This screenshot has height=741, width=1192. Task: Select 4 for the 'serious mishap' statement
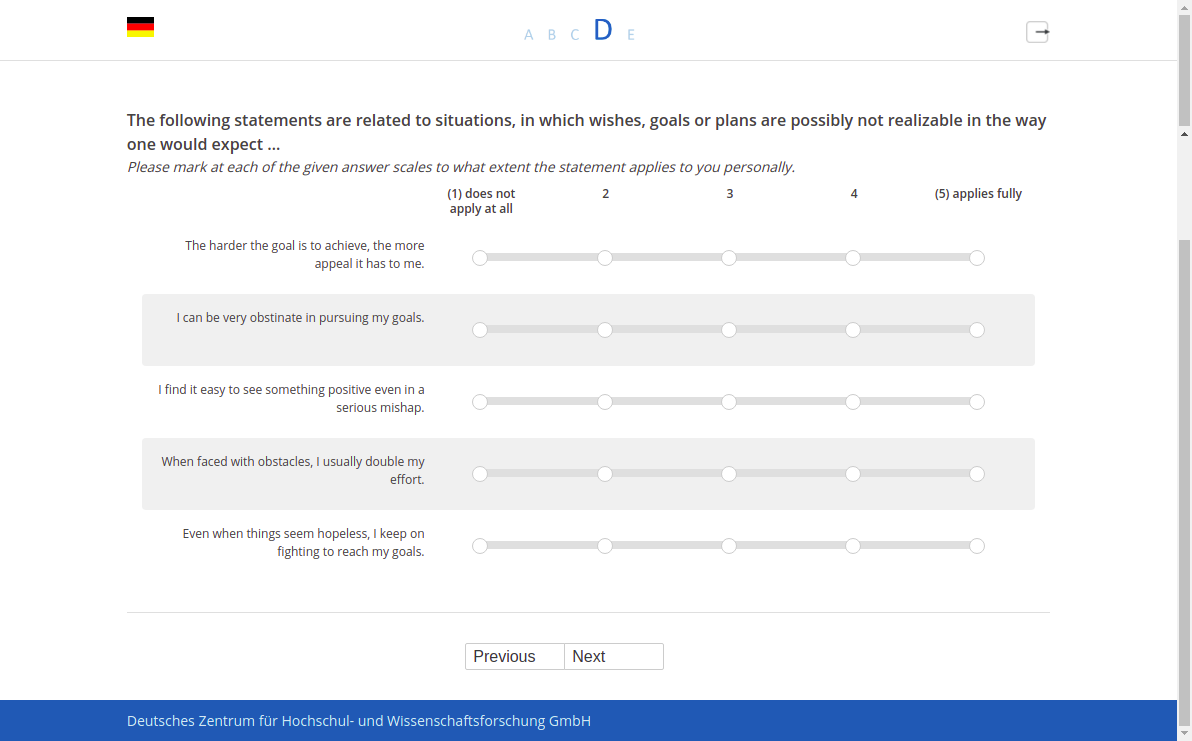tap(853, 402)
